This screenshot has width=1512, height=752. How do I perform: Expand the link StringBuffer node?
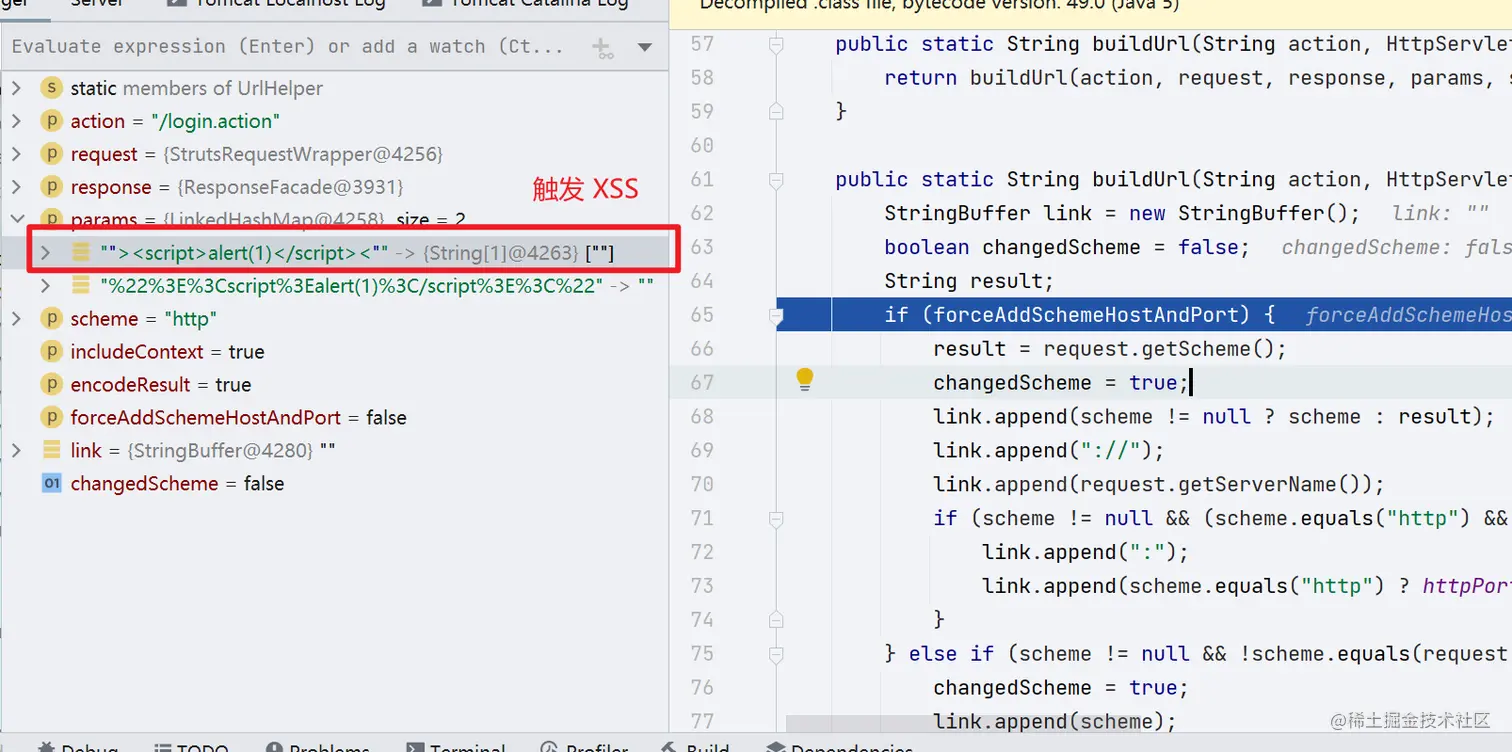coord(16,451)
